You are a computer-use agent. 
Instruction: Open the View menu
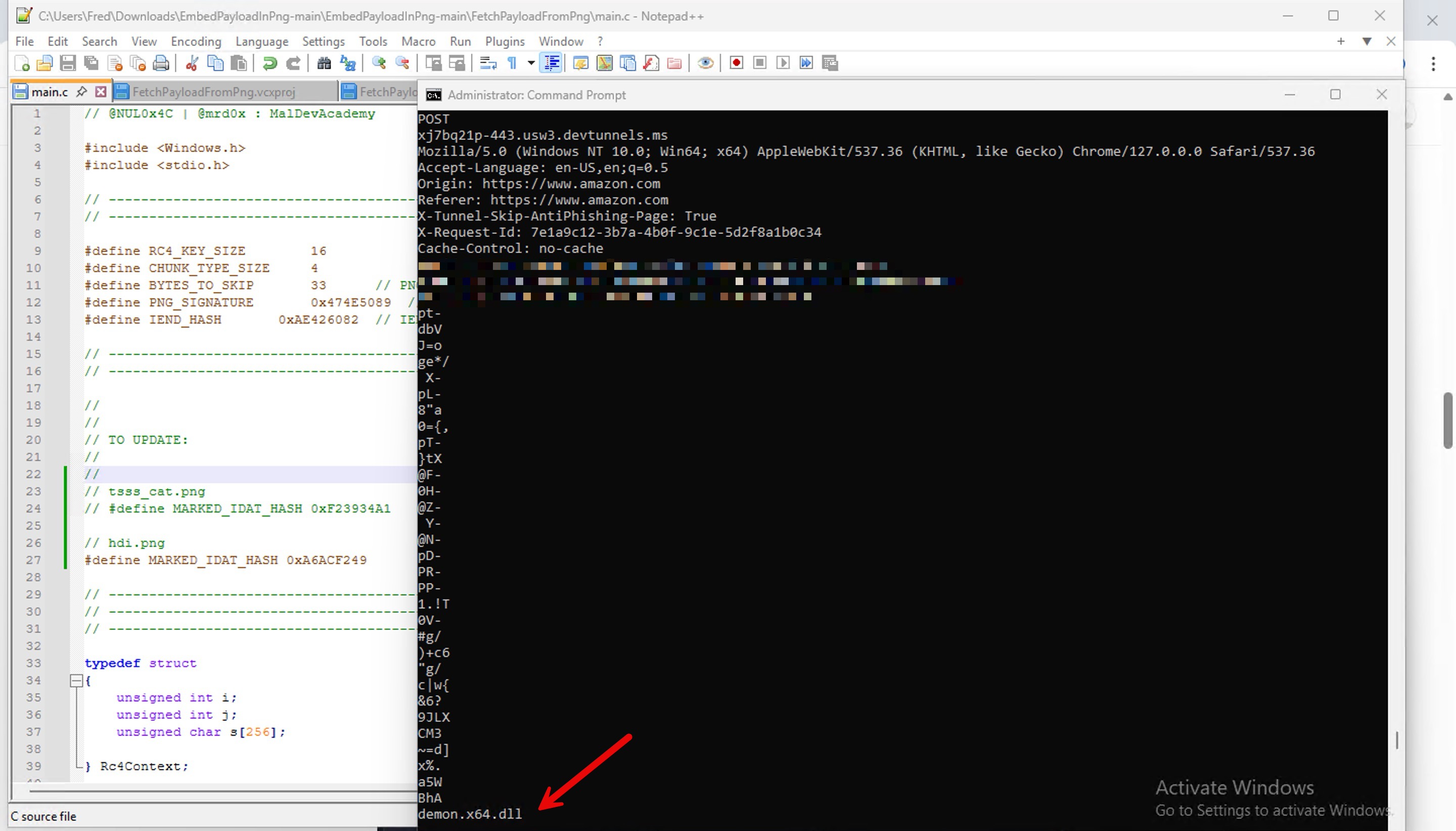coord(144,41)
